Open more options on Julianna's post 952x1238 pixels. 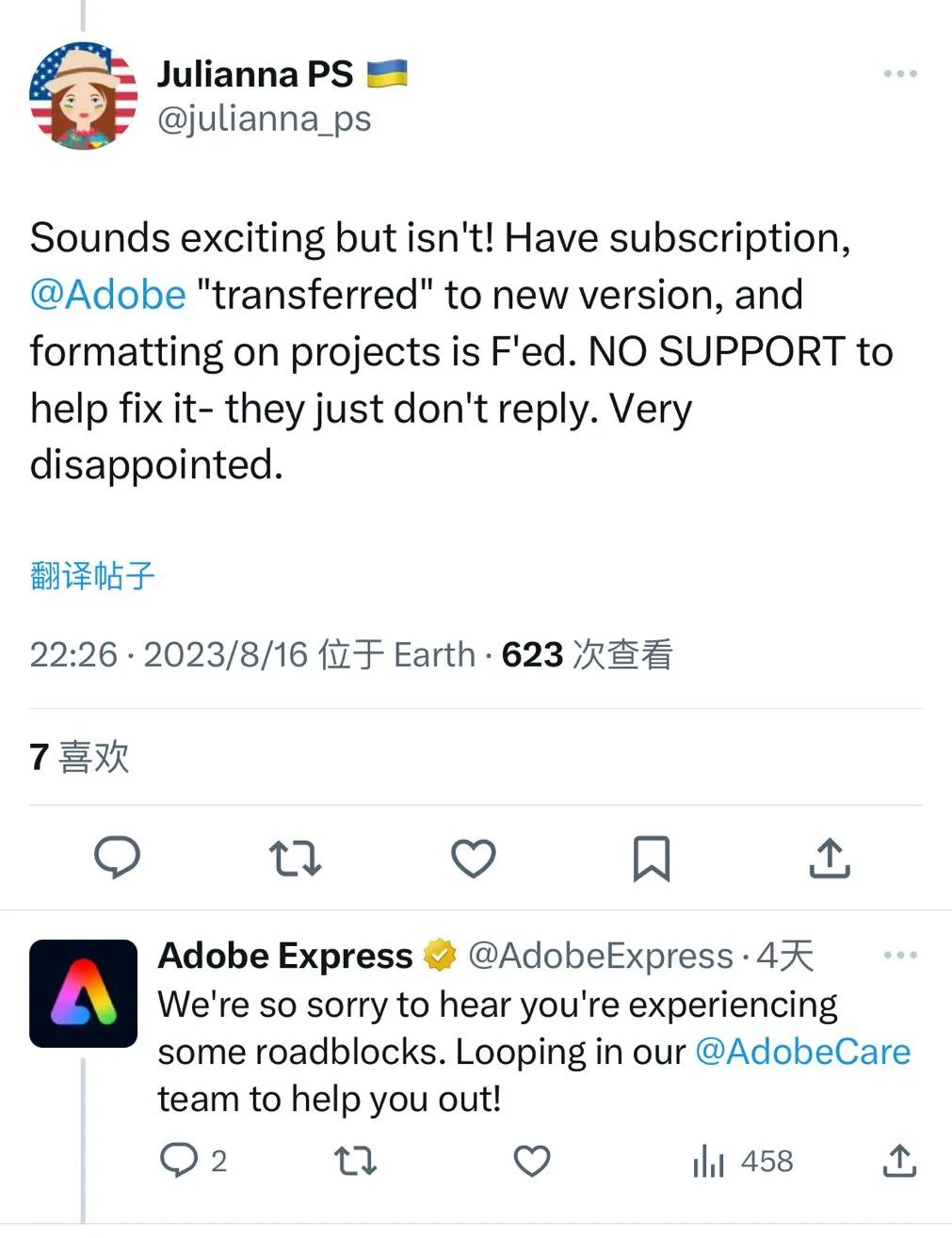[900, 74]
